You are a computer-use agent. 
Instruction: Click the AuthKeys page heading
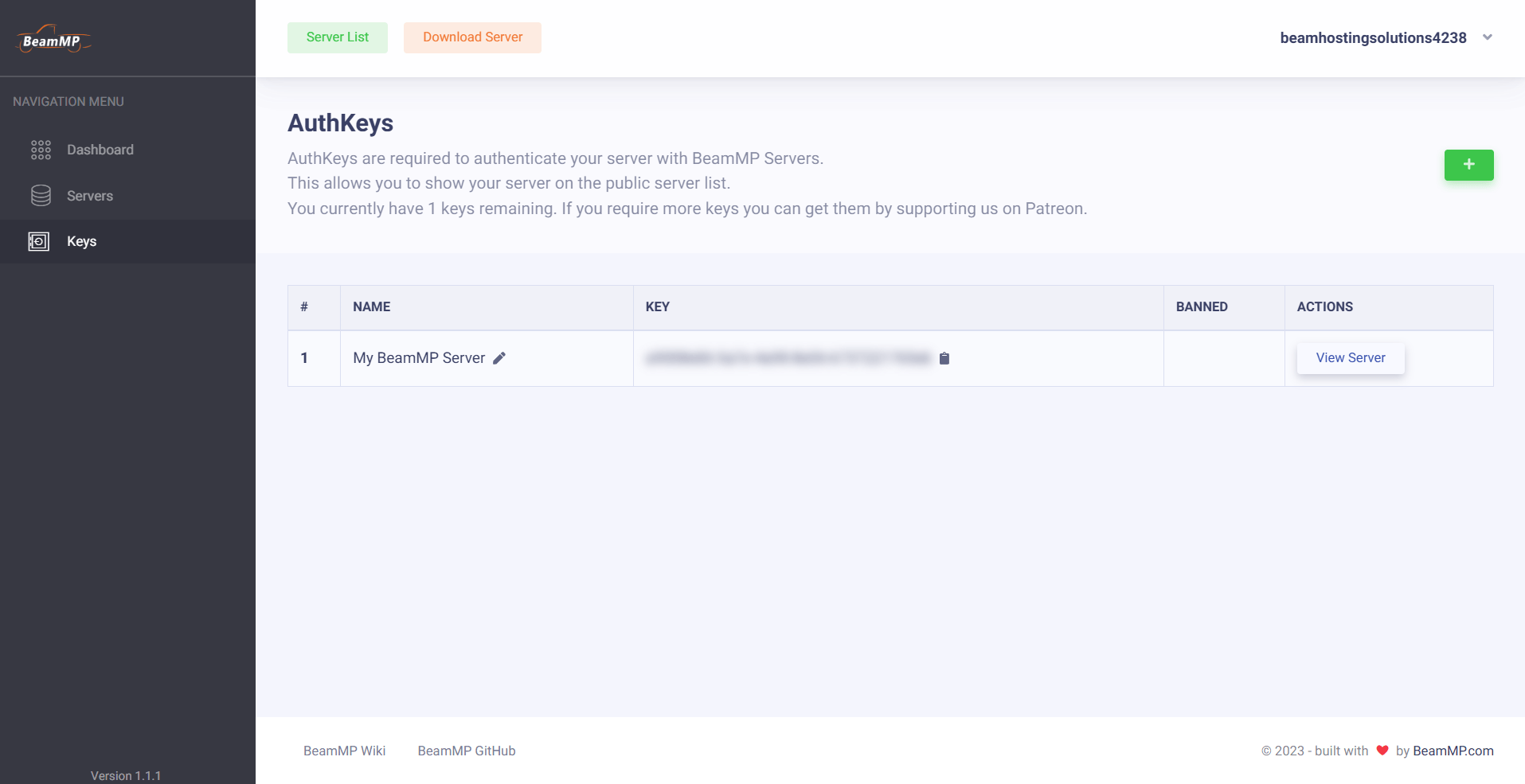(x=340, y=123)
